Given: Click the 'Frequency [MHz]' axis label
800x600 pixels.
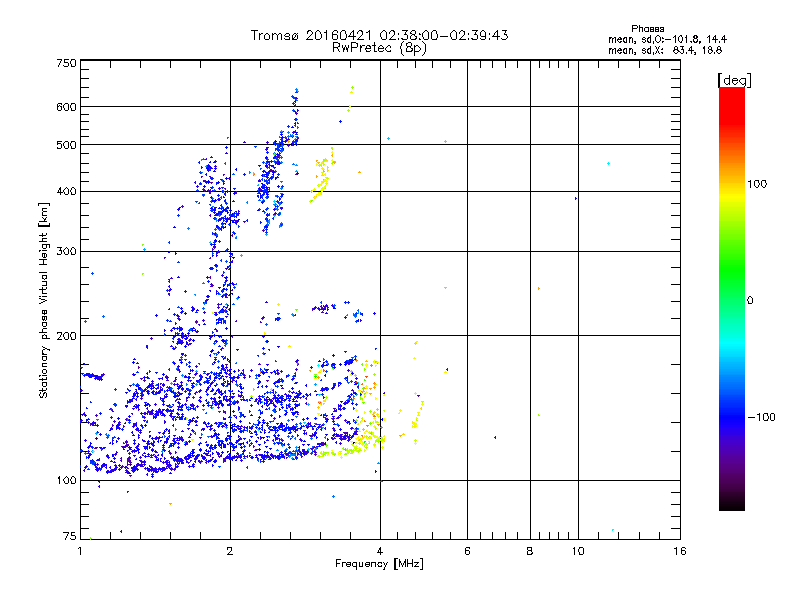Looking at the screenshot, I should [x=380, y=564].
